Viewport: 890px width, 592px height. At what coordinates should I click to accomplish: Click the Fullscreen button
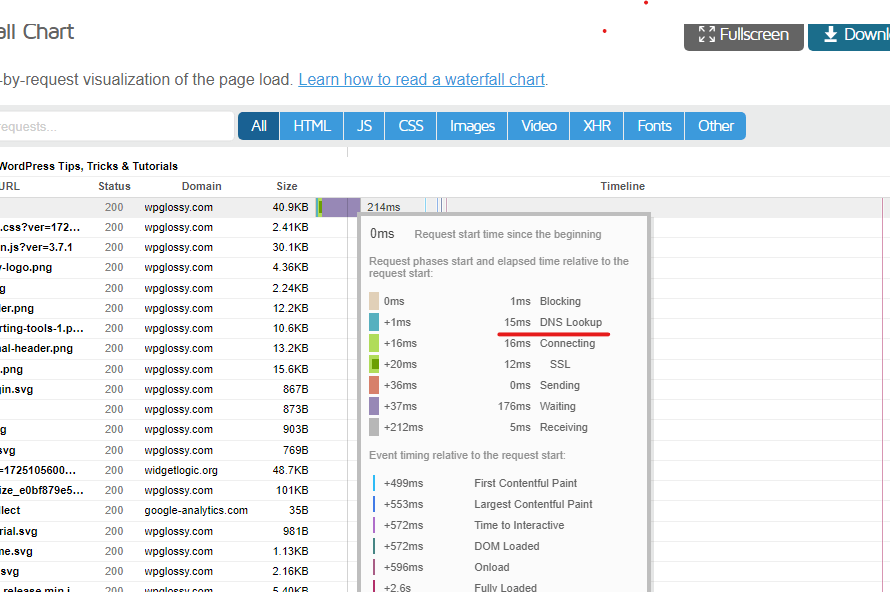tap(744, 35)
